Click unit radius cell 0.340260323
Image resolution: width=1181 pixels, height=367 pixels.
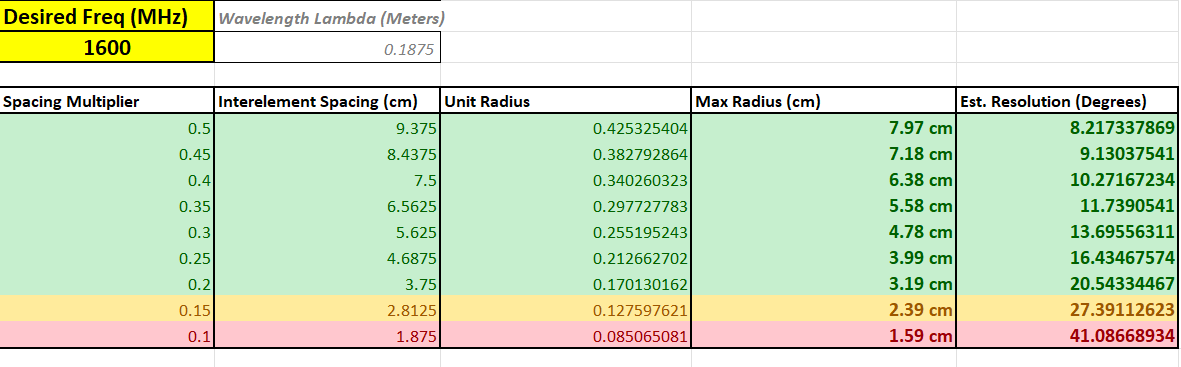point(566,181)
